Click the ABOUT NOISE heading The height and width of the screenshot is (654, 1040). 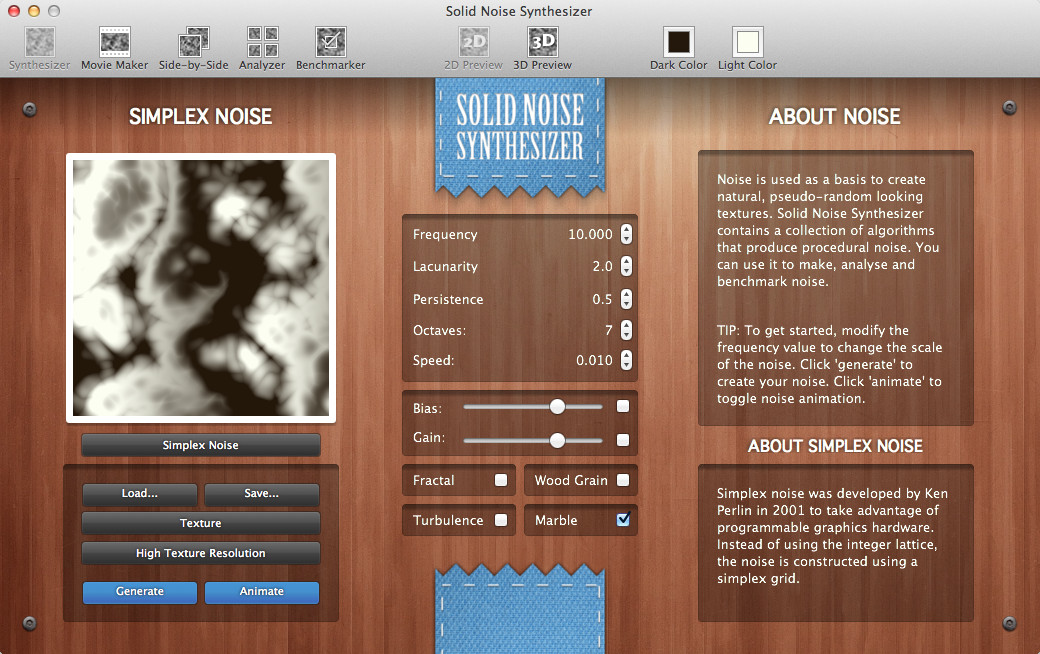[834, 117]
